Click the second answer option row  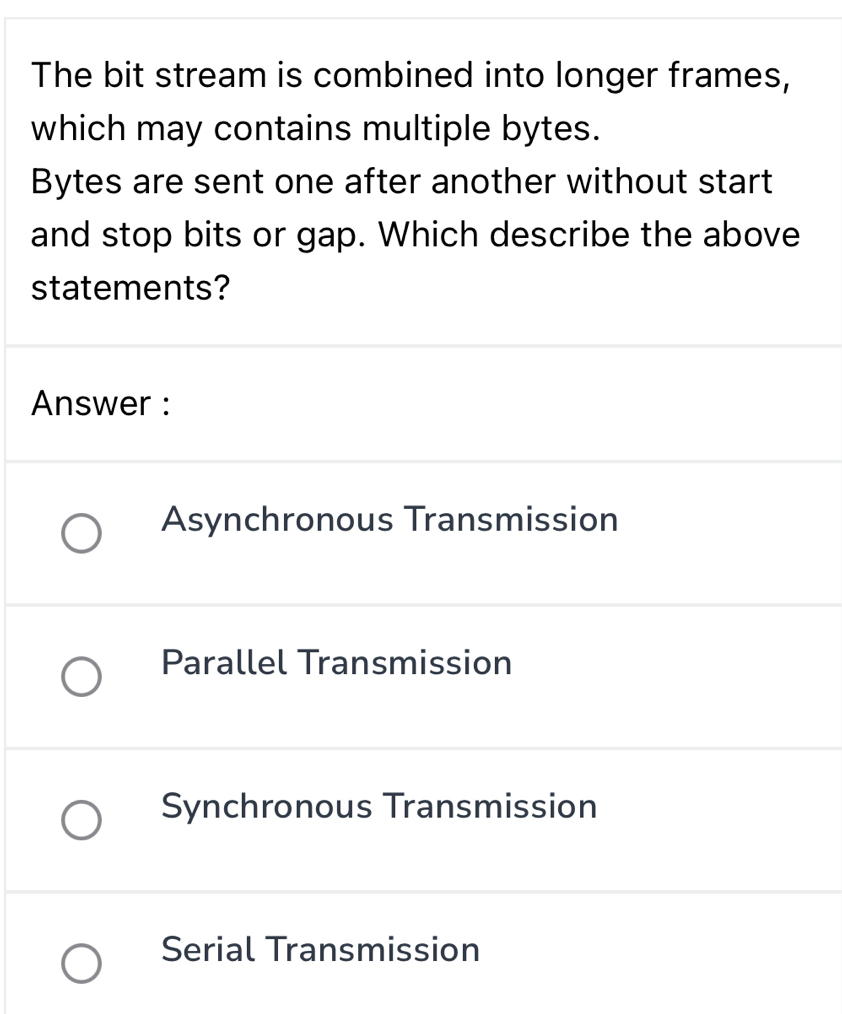[x=420, y=677]
